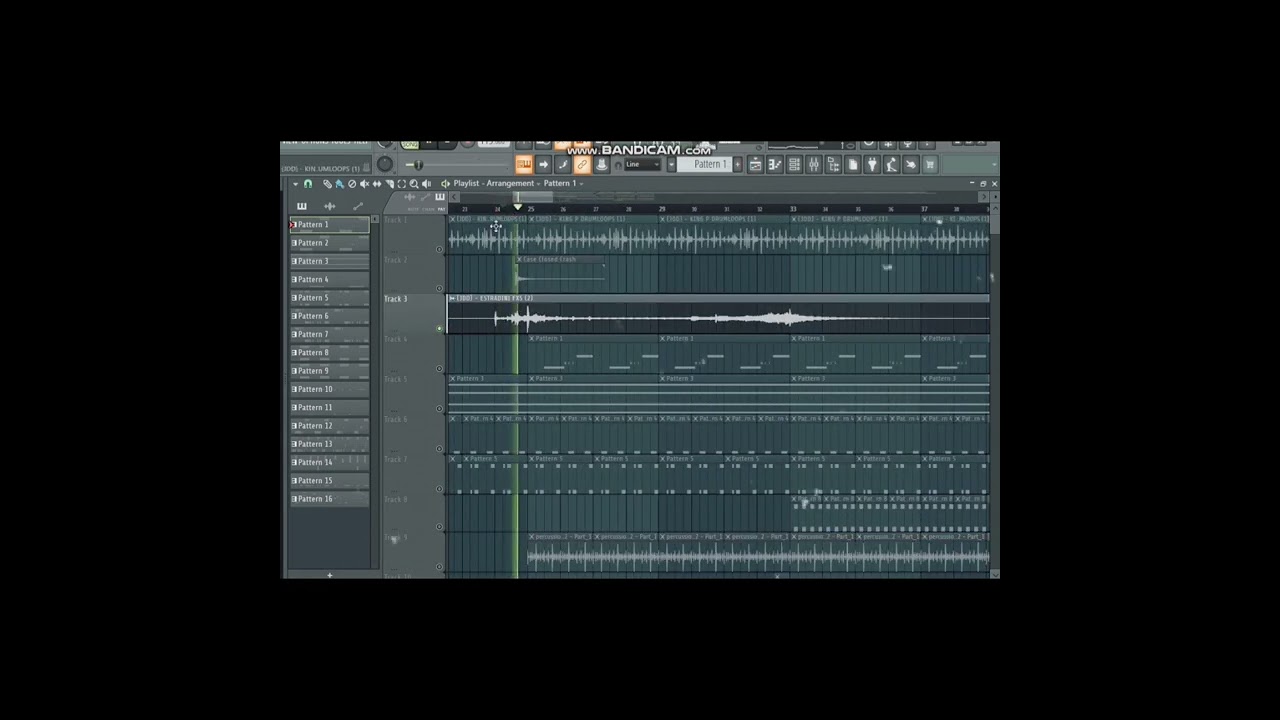This screenshot has height=720, width=1280.
Task: Enable the magnet snap icon in Playlist toolbar
Action: (x=308, y=184)
